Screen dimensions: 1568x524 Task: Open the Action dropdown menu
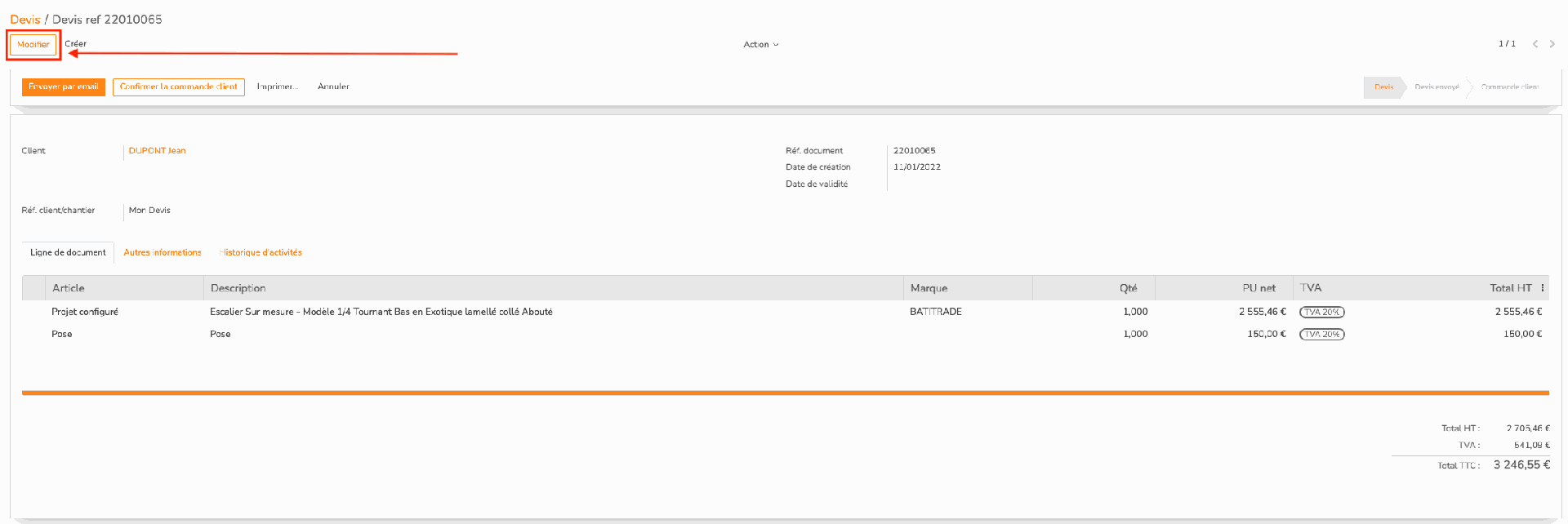pos(760,45)
